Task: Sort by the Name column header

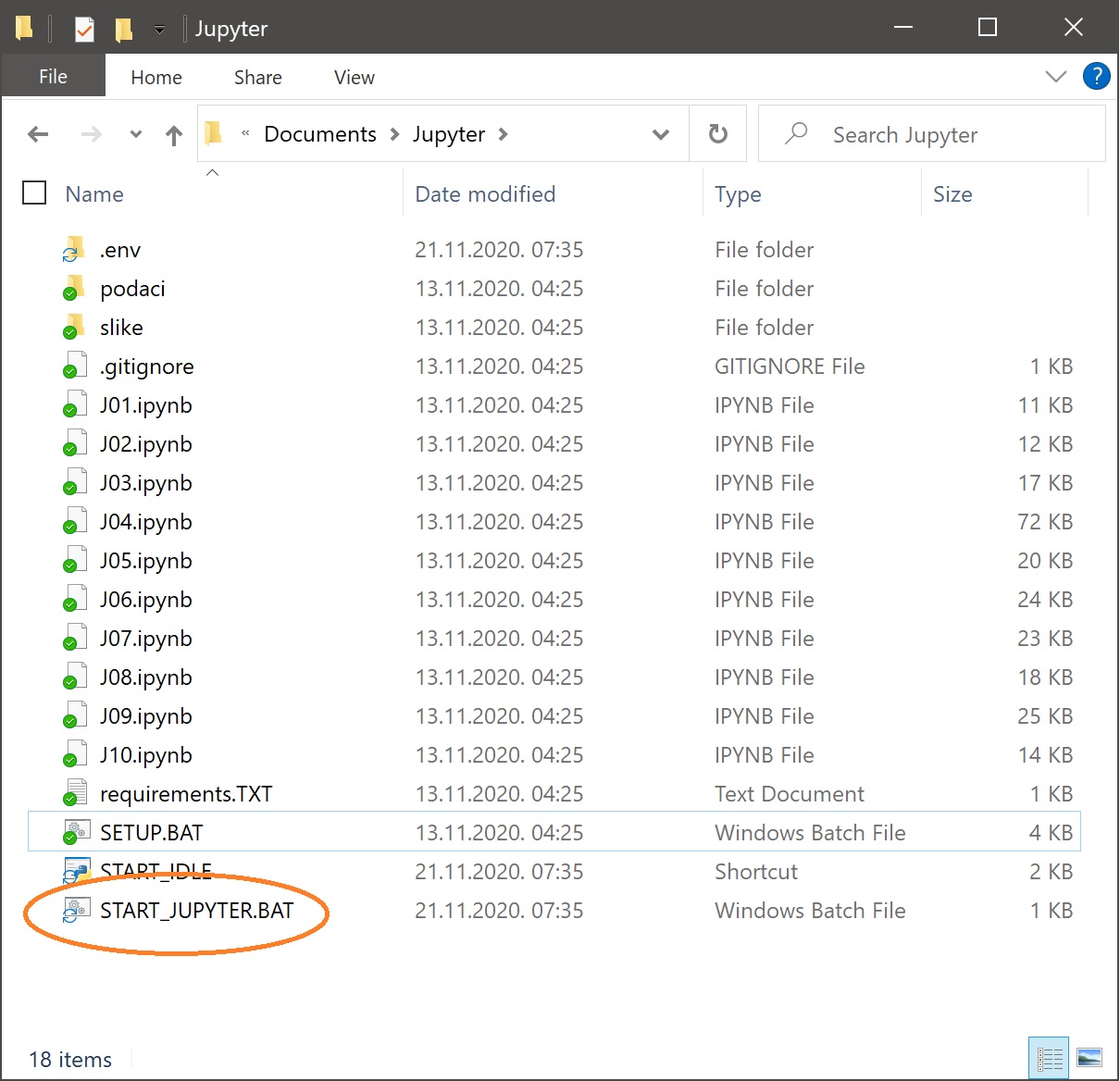Action: pyautogui.click(x=94, y=194)
